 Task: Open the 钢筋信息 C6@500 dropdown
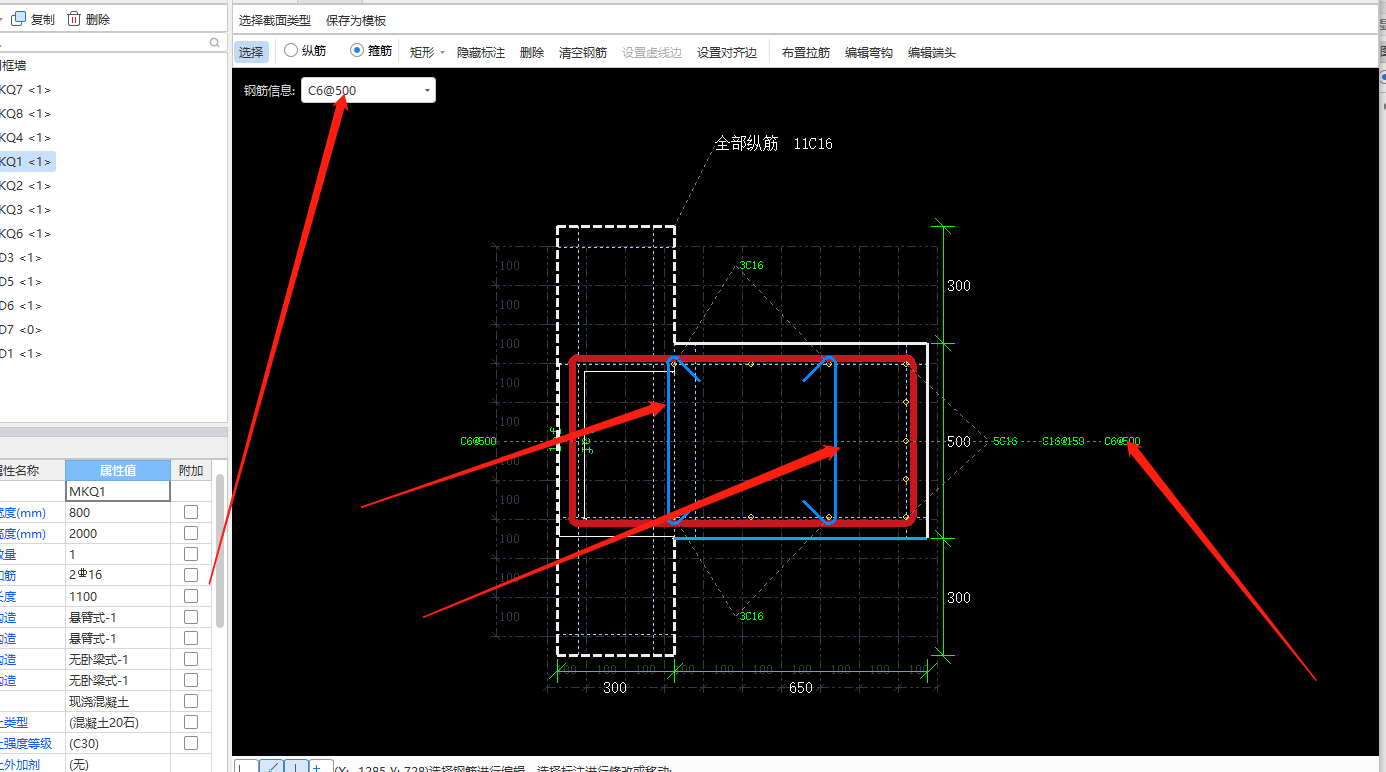368,90
